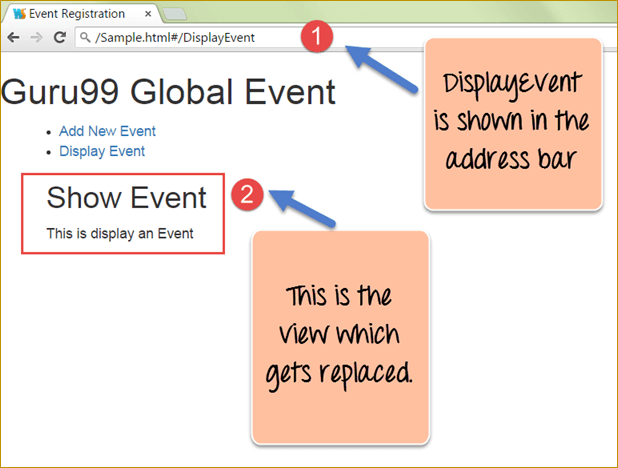The width and height of the screenshot is (618, 468).
Task: Reload the page with the refresh icon
Action: point(59,37)
